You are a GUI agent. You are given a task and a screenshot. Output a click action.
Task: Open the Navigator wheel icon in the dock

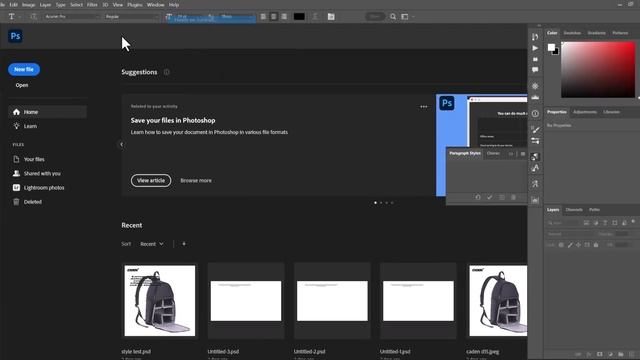[535, 86]
